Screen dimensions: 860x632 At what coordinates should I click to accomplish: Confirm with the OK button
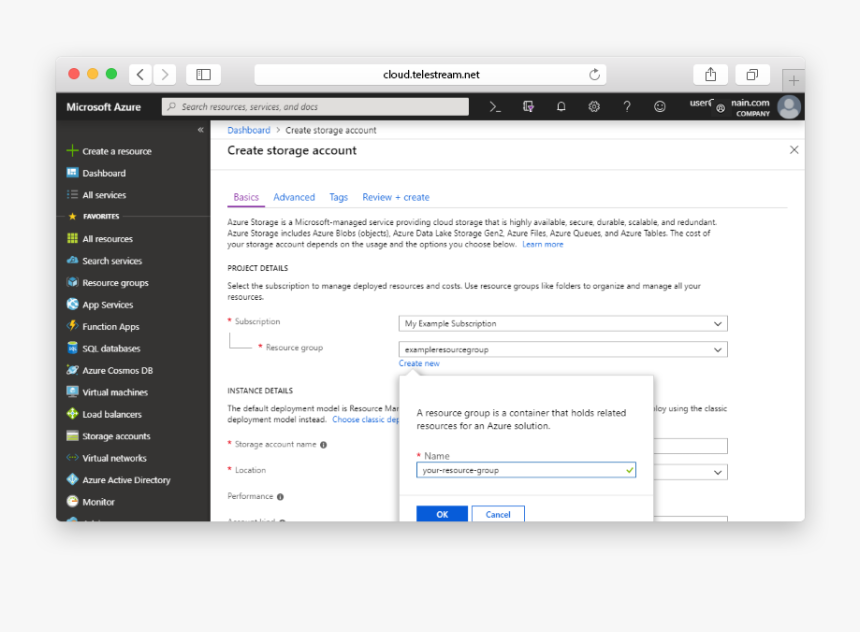(x=442, y=514)
